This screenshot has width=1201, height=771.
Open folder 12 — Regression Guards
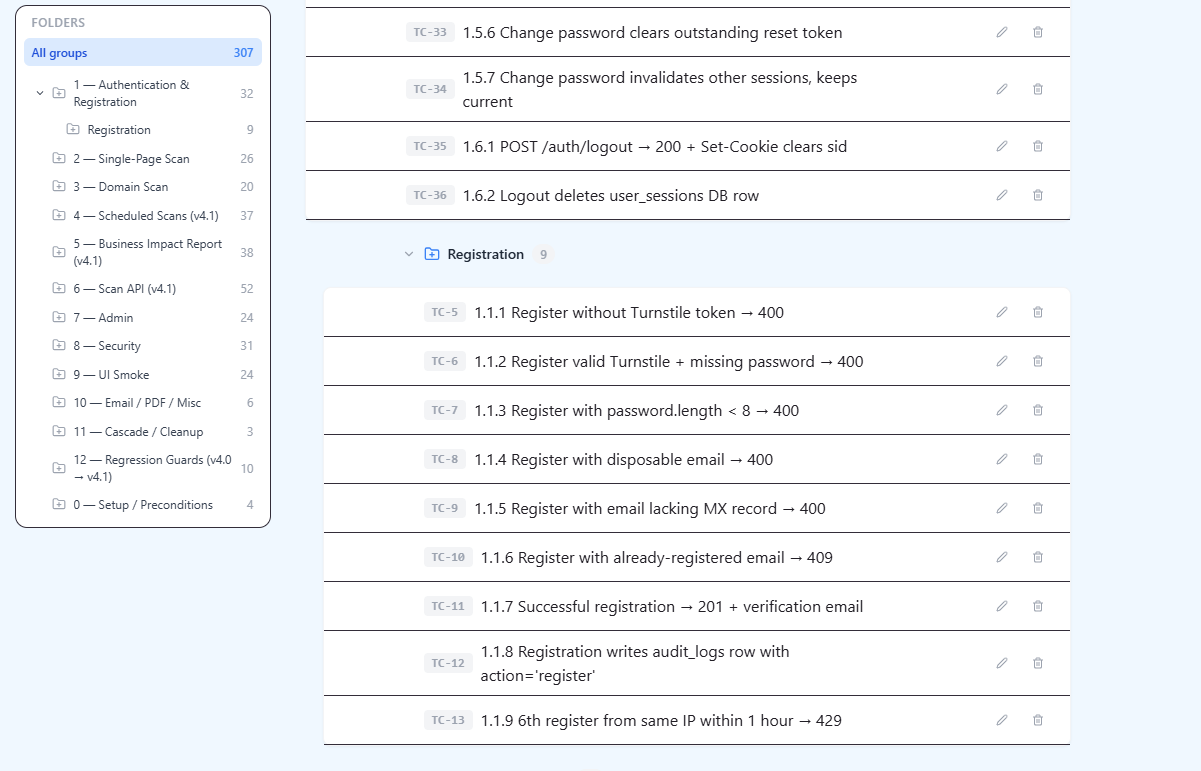tap(153, 468)
